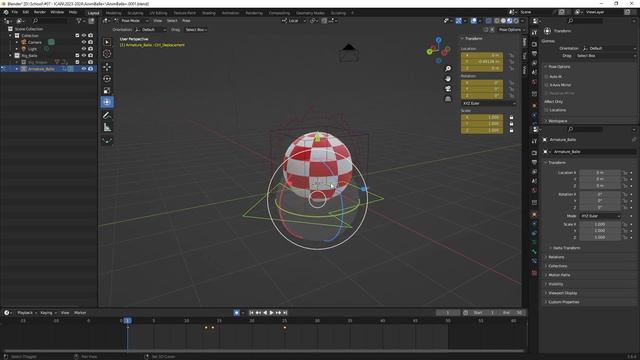Screen dimensions: 640x360
Task: Select the active Transform tool
Action: tap(107, 102)
